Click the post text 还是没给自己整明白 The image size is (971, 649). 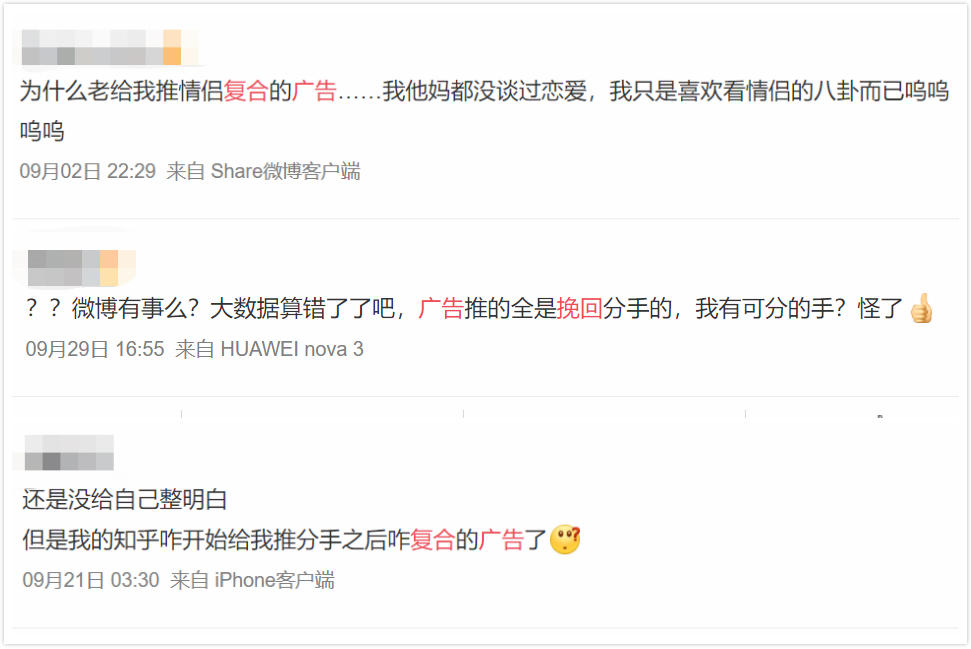coord(124,499)
